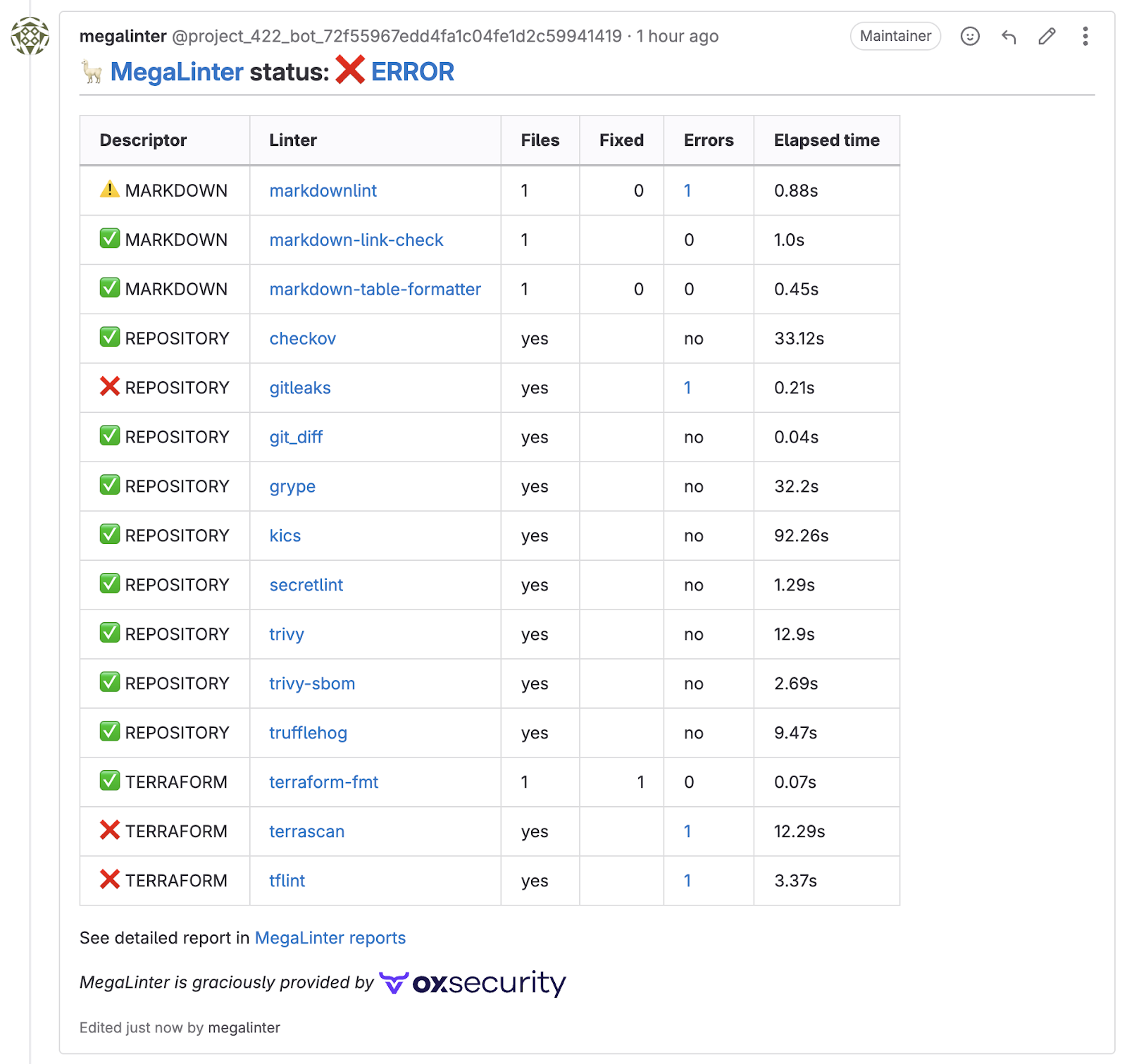Click the Files column header

(540, 140)
